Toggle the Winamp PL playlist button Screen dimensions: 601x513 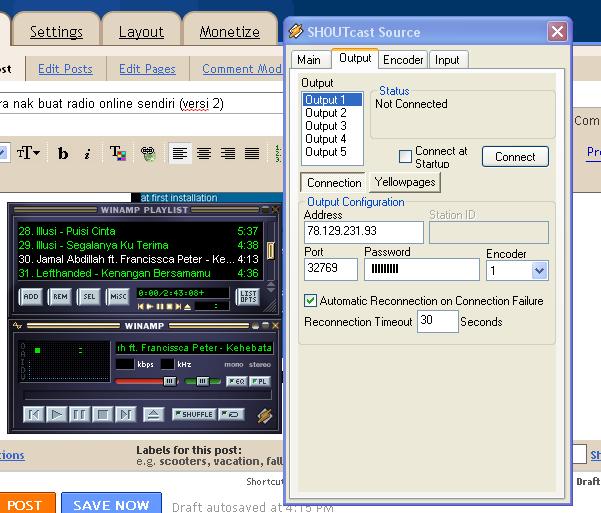260,381
